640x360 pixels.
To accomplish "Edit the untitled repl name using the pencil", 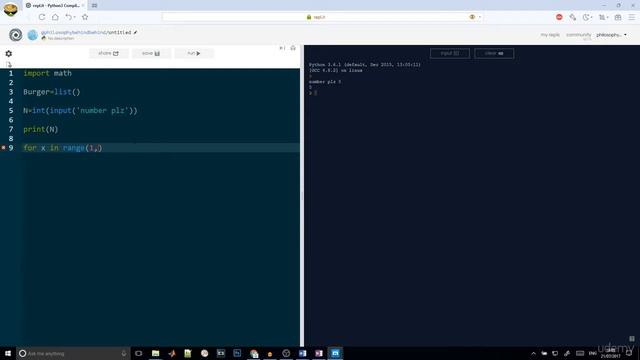I will tap(136, 32).
